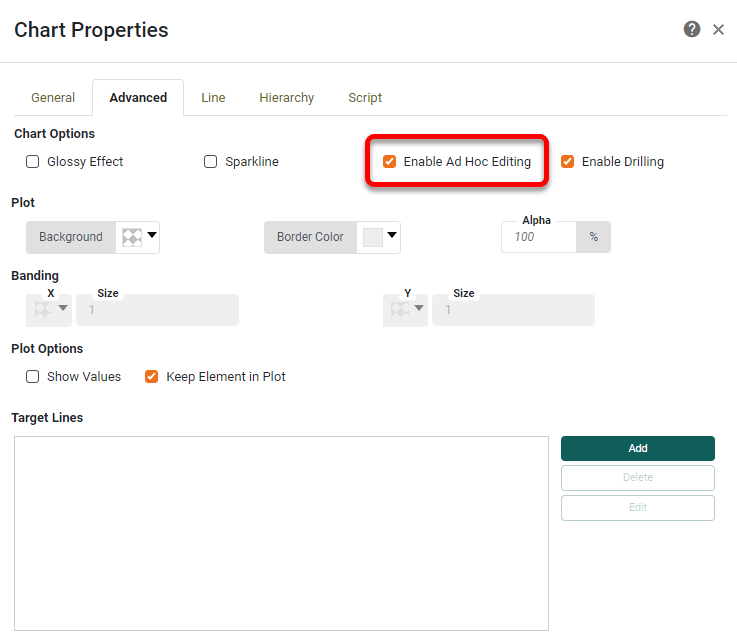Open the plot Background pattern dropdown
Screen dimensions: 737x640
click(152, 237)
